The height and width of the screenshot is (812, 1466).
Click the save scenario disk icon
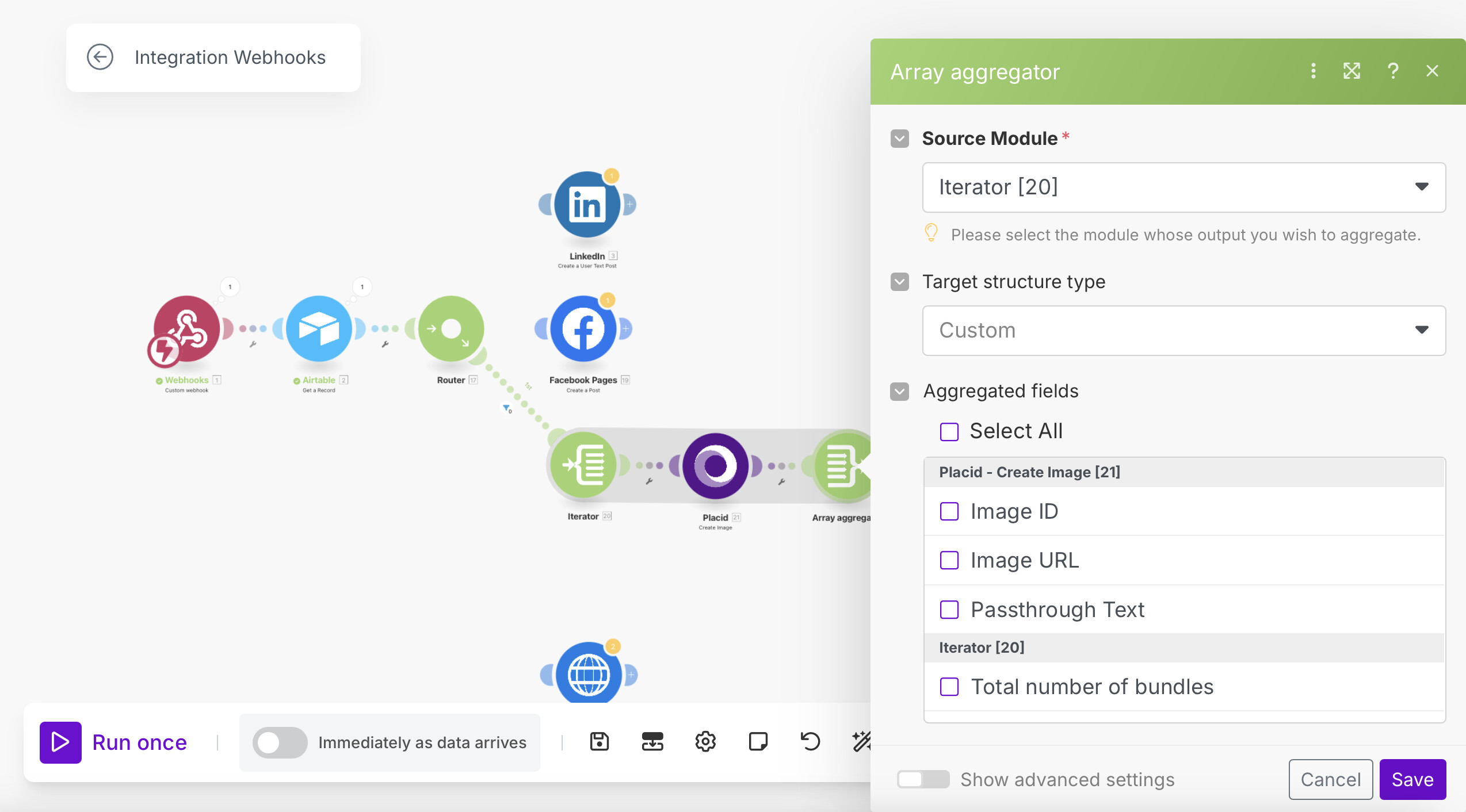pos(599,742)
